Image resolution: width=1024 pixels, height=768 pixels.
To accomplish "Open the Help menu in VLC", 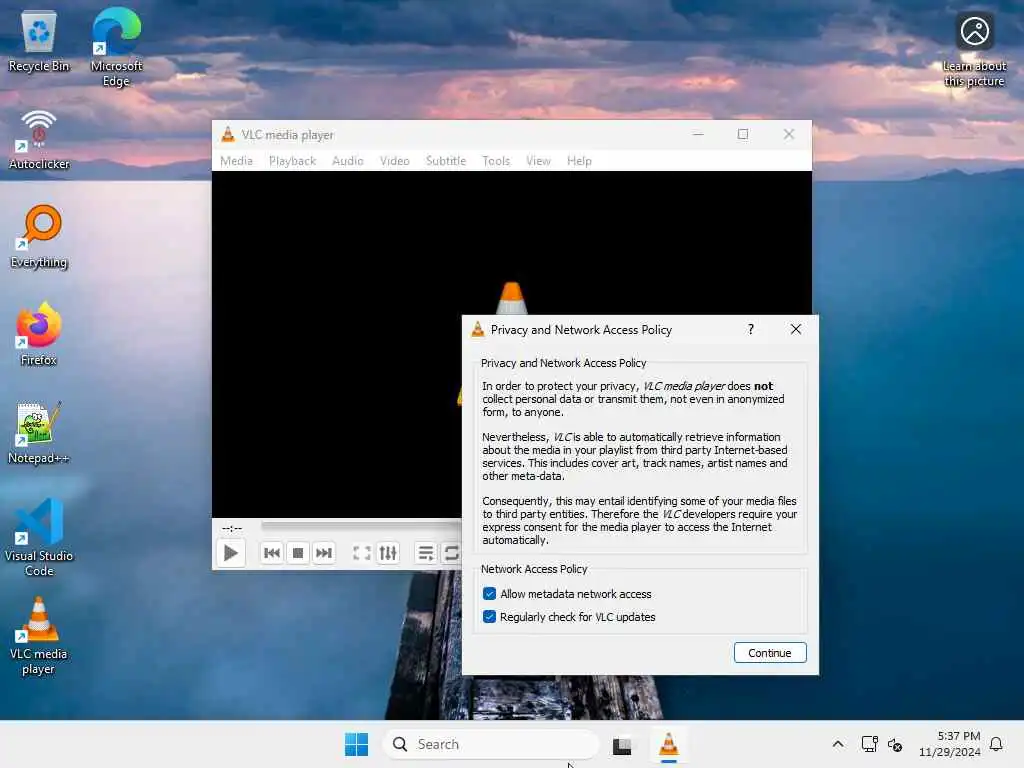I will click(579, 161).
